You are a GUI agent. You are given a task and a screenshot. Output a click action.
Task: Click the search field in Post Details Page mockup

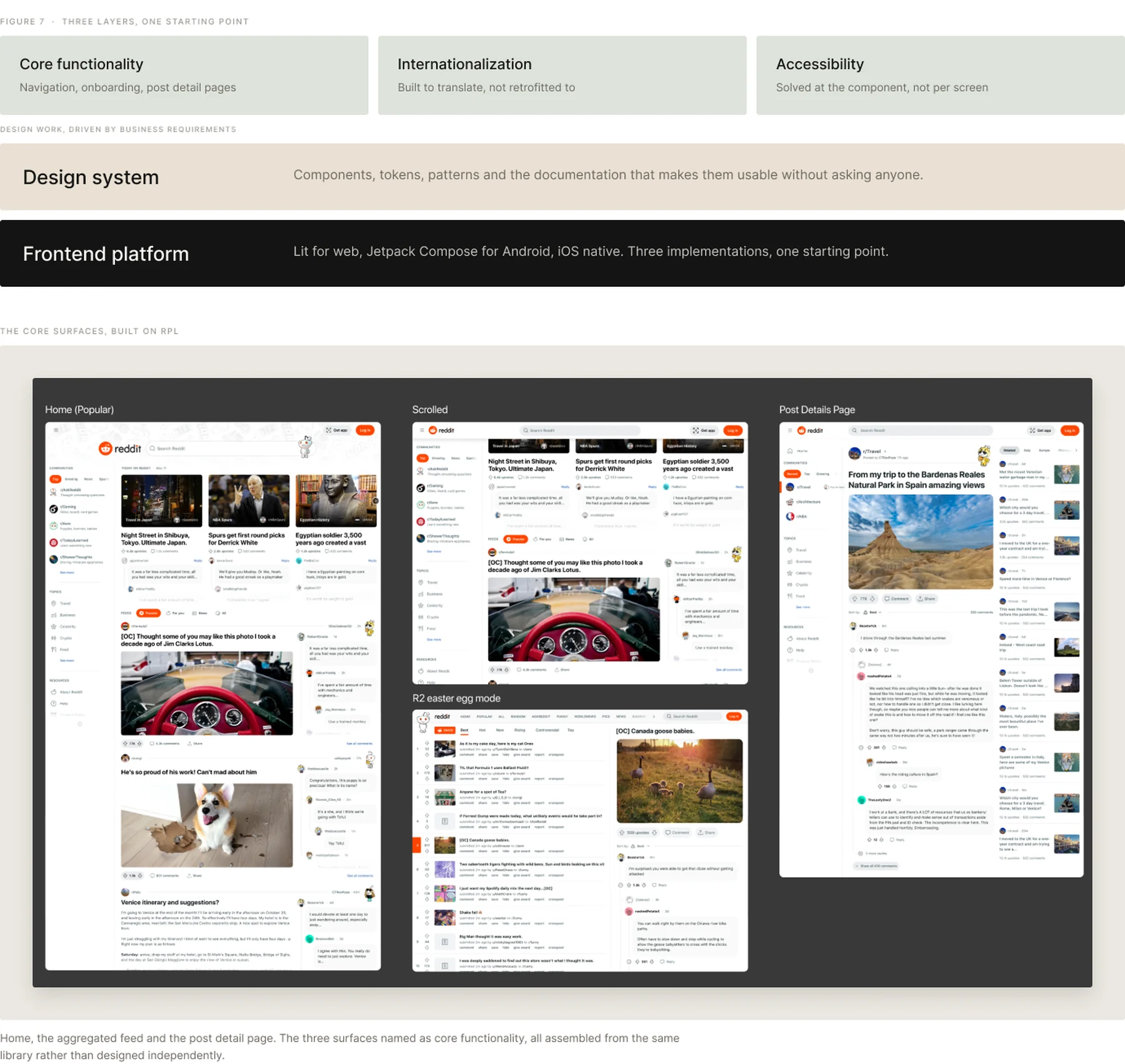pos(921,430)
